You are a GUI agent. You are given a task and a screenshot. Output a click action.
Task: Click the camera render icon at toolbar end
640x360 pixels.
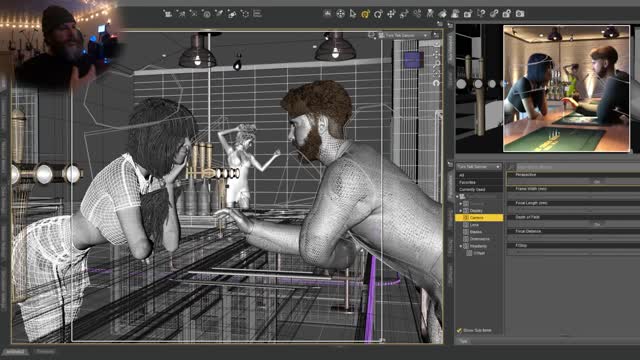coord(520,13)
